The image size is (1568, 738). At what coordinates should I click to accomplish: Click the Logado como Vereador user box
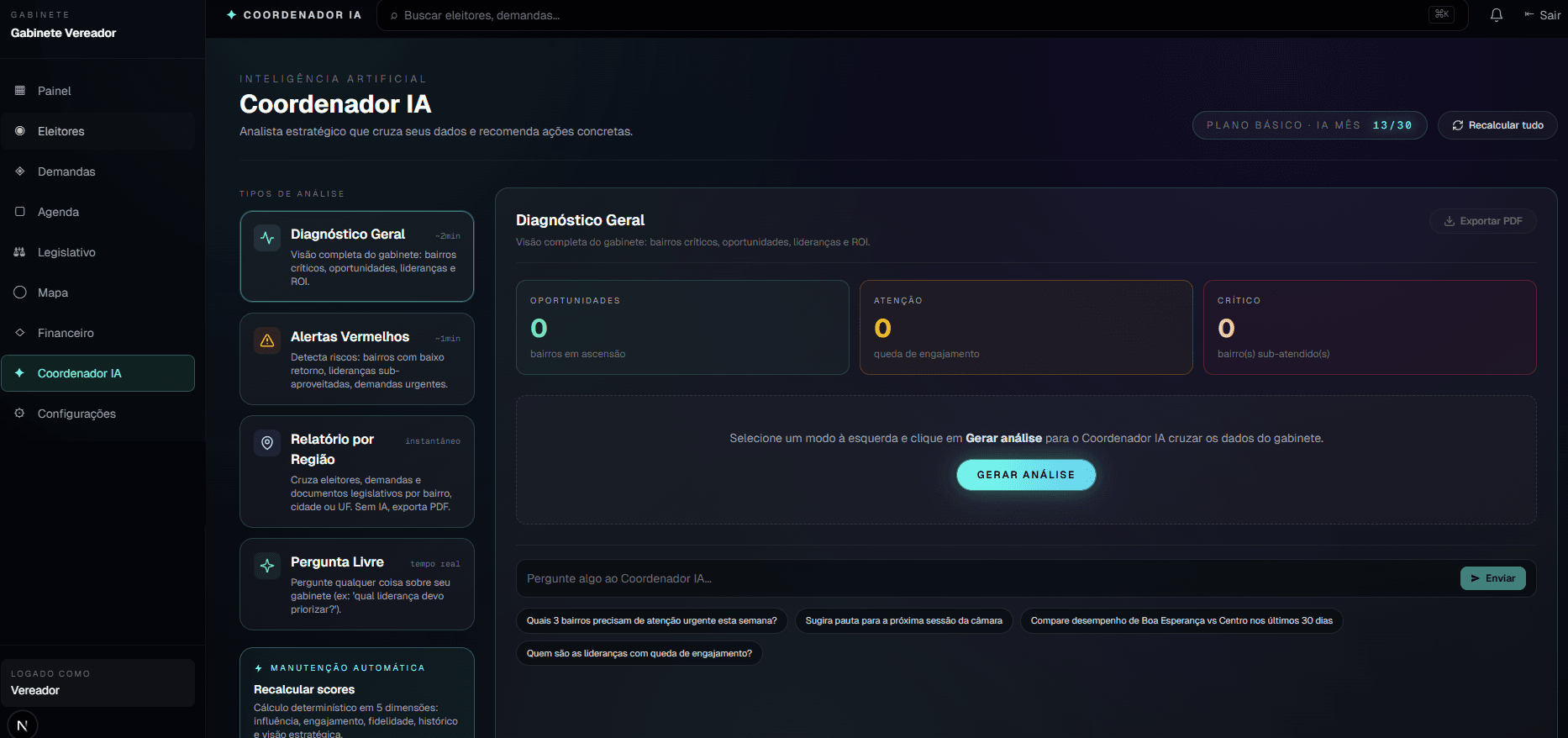point(98,683)
